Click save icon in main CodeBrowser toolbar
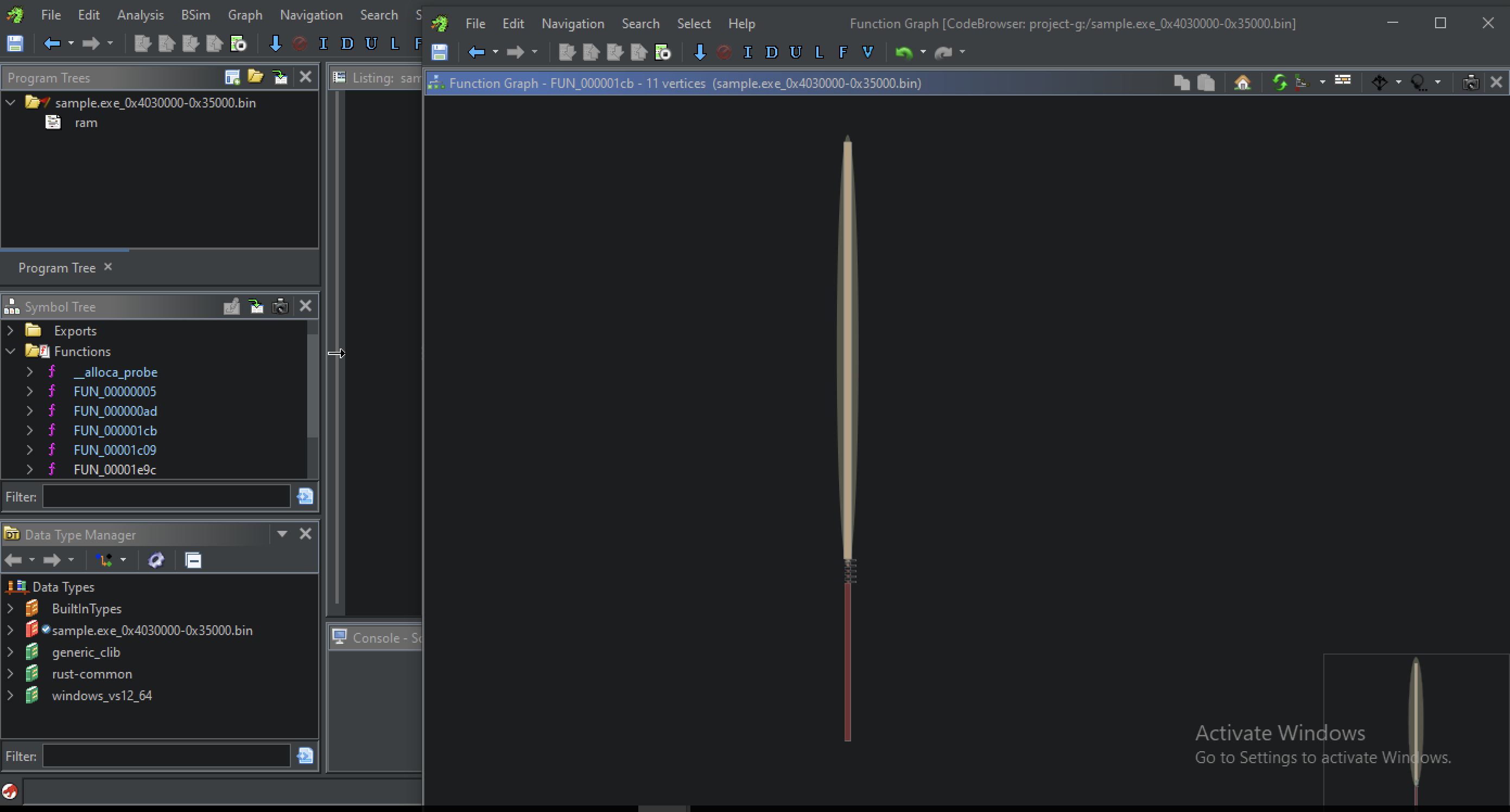The height and width of the screenshot is (812, 1510). [15, 43]
